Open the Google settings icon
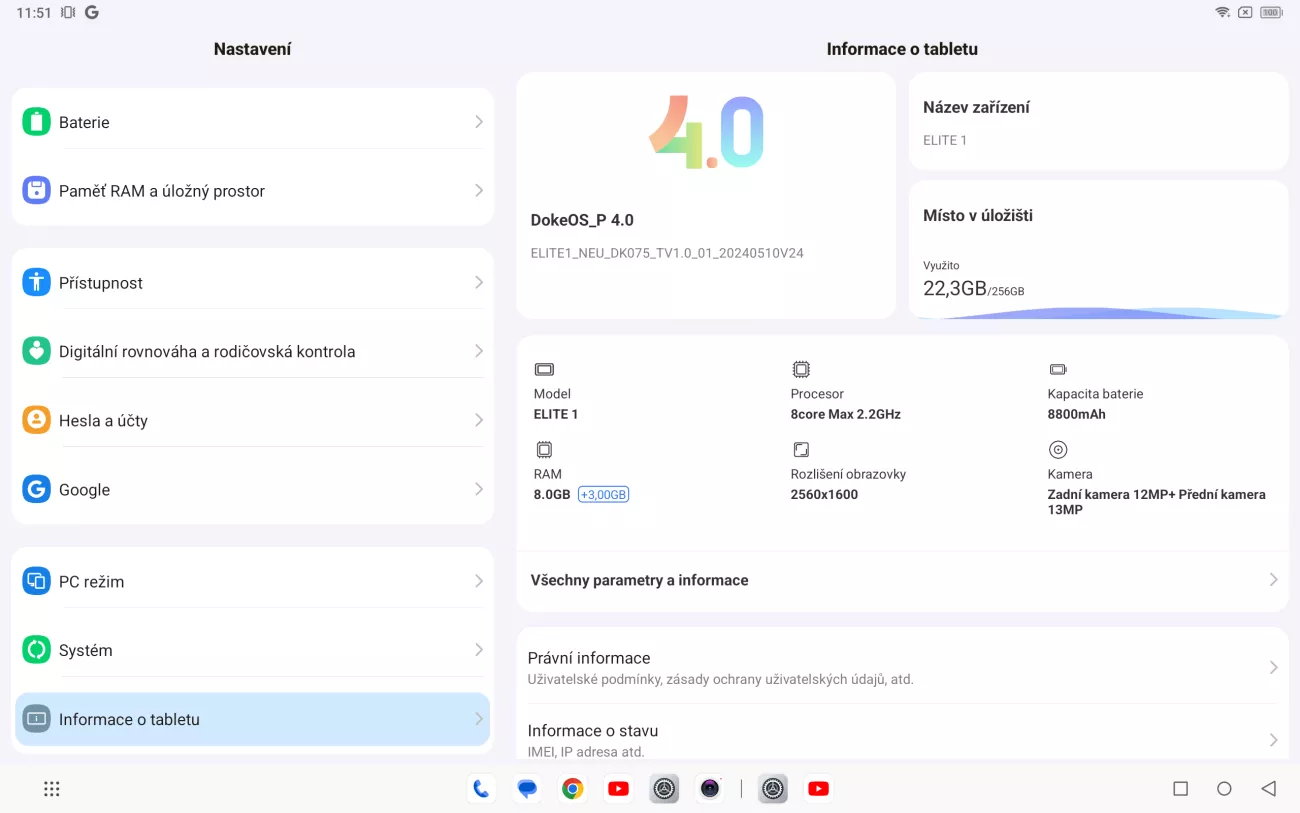Image resolution: width=1300 pixels, height=813 pixels. 37,490
